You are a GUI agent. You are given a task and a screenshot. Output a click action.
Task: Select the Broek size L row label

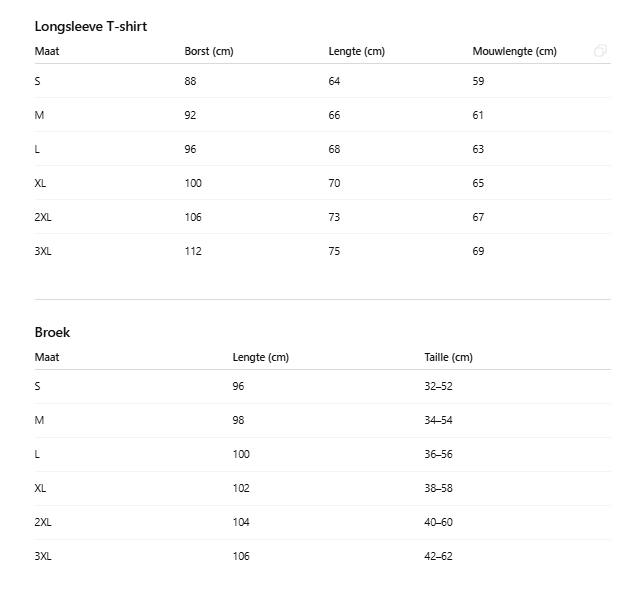[x=38, y=454]
